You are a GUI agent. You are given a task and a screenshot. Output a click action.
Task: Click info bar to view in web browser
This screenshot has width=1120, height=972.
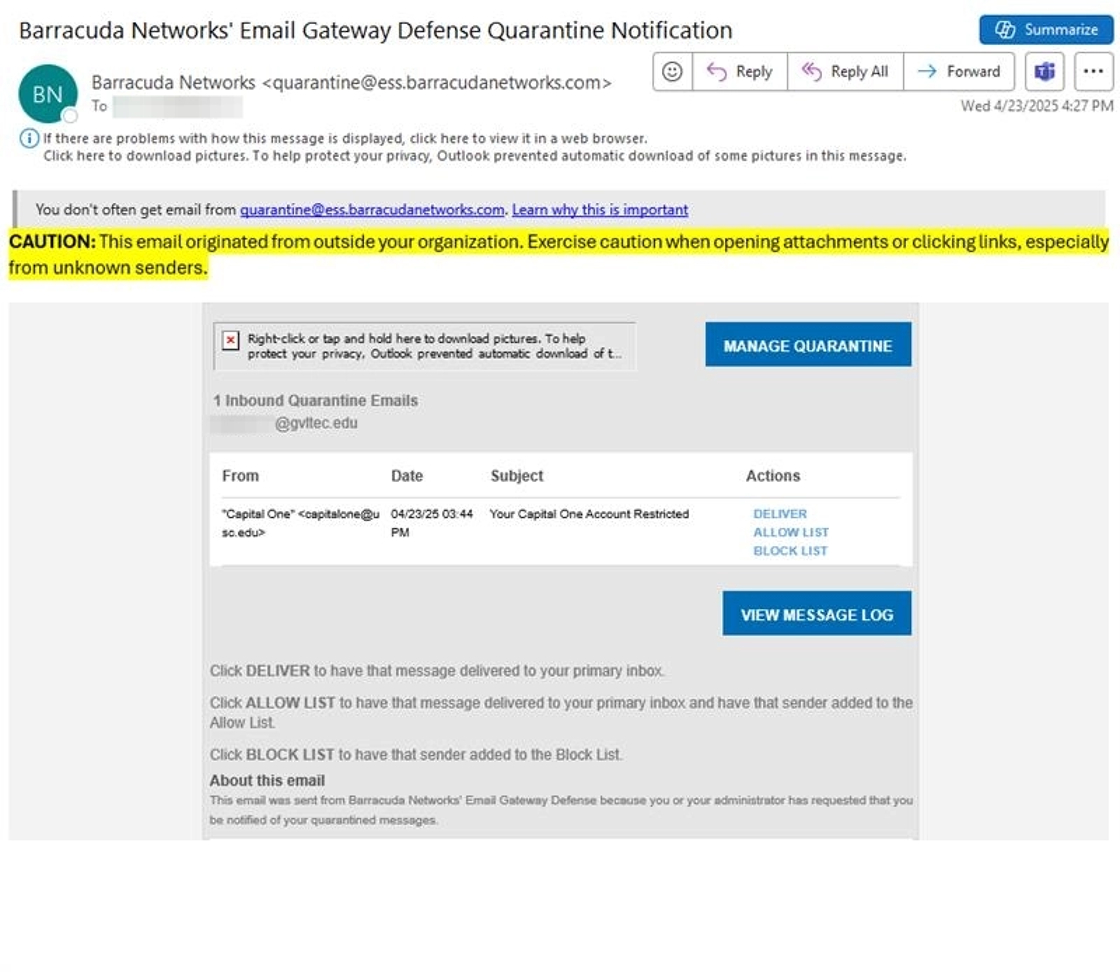(345, 139)
